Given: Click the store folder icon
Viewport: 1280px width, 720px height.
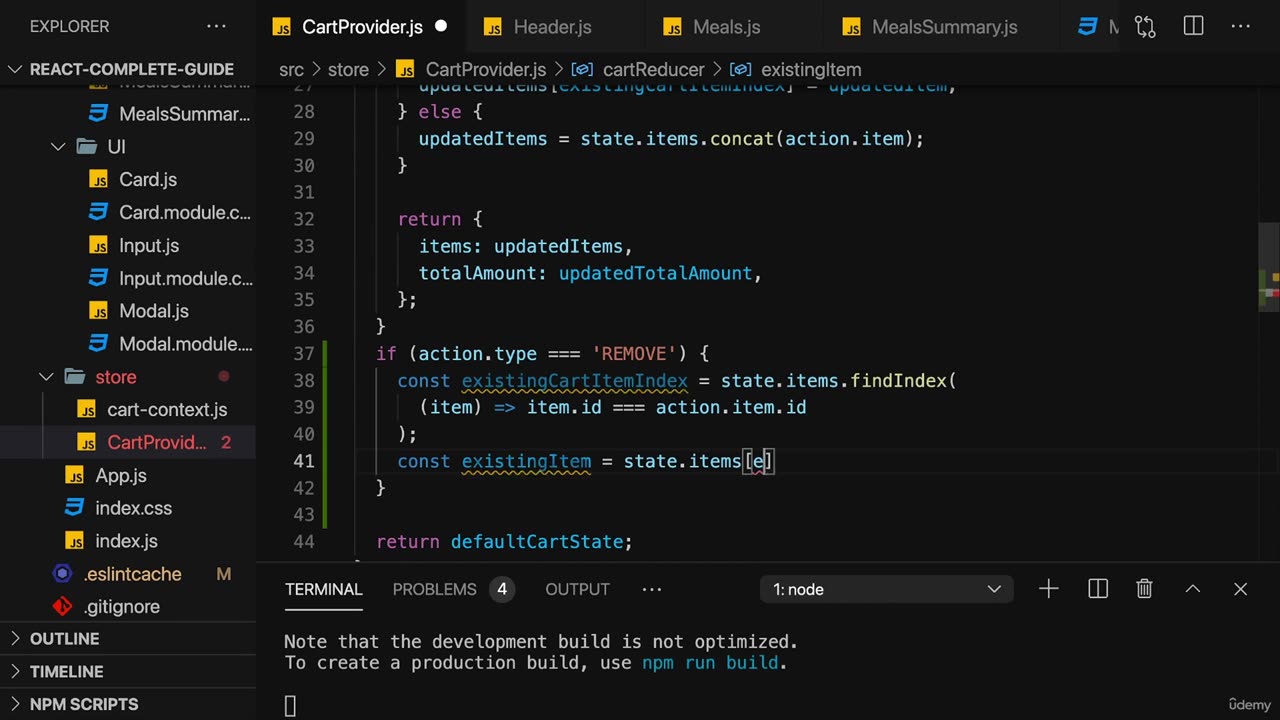Looking at the screenshot, I should pyautogui.click(x=74, y=377).
